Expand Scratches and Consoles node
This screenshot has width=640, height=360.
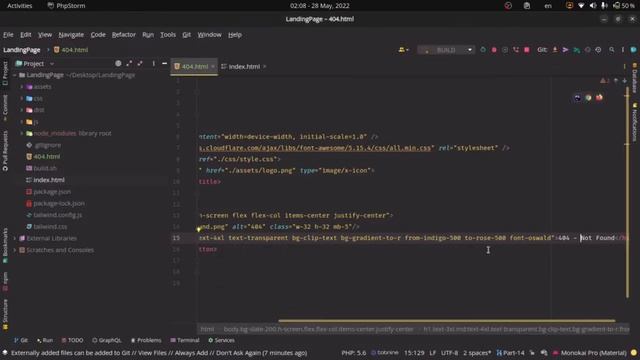point(15,250)
